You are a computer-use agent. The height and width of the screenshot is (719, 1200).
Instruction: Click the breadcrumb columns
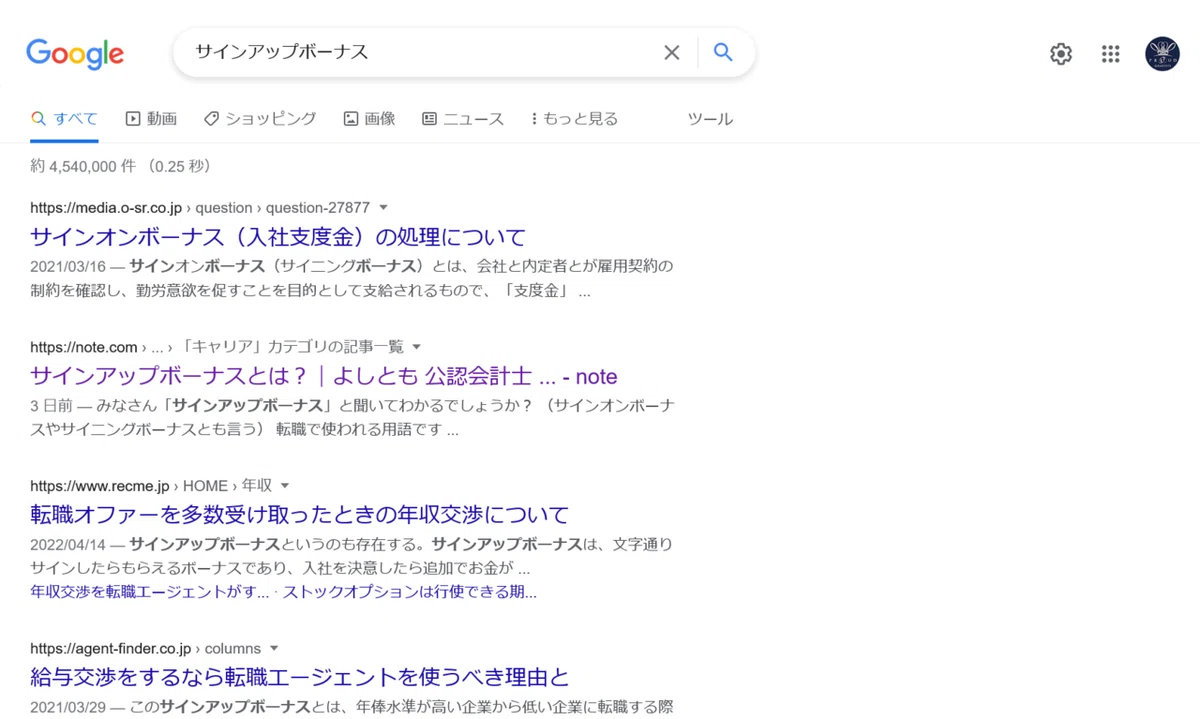click(x=233, y=648)
